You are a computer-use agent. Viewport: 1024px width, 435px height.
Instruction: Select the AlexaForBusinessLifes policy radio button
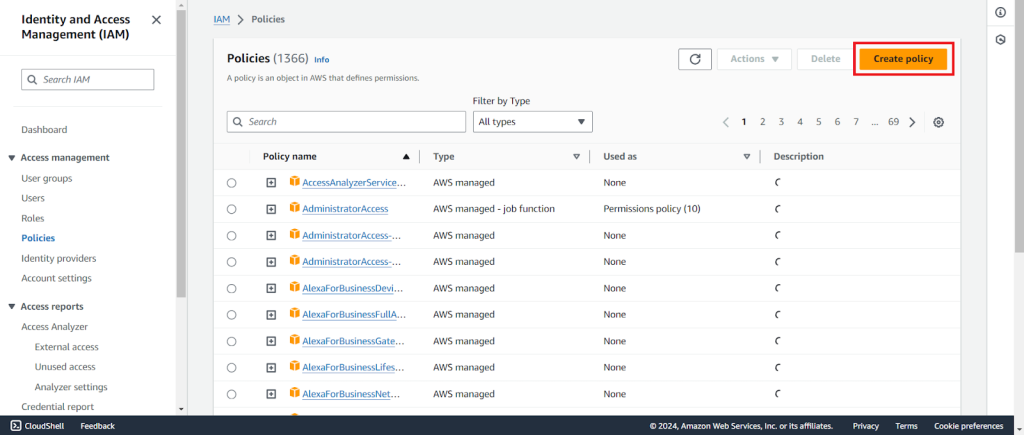click(232, 368)
